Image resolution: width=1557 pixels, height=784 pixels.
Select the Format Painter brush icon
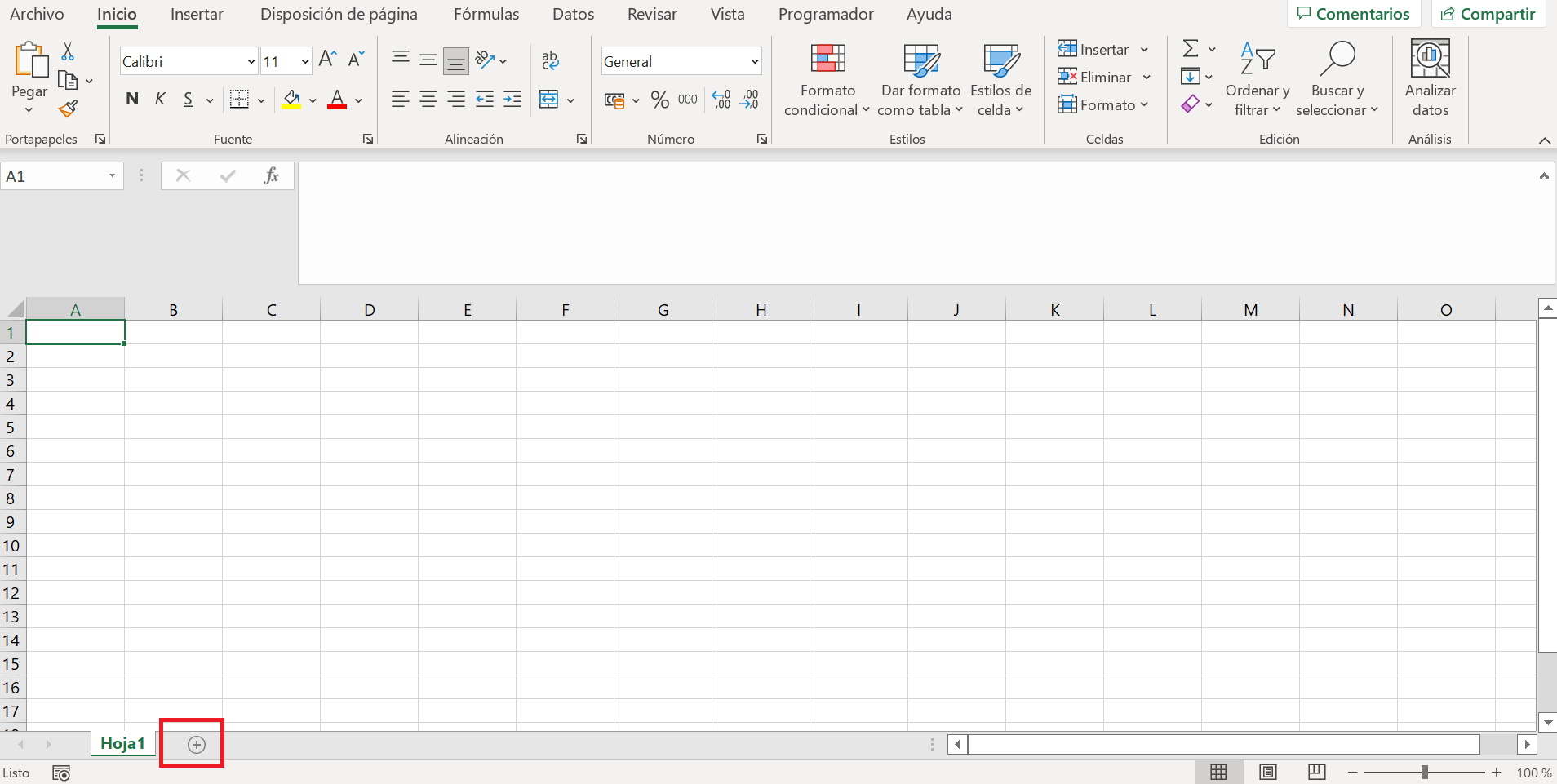(x=69, y=109)
